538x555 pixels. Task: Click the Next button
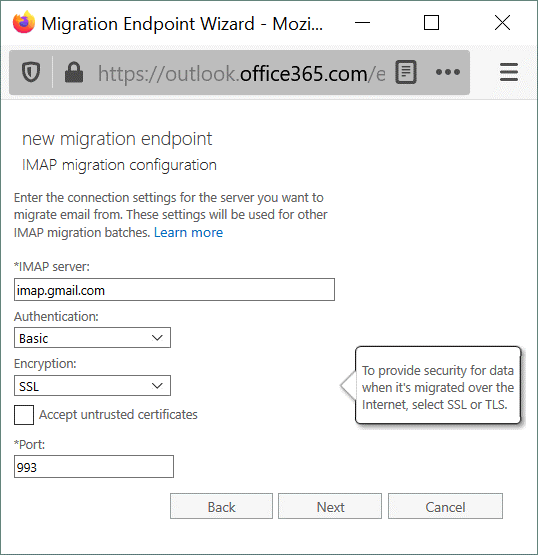(330, 506)
